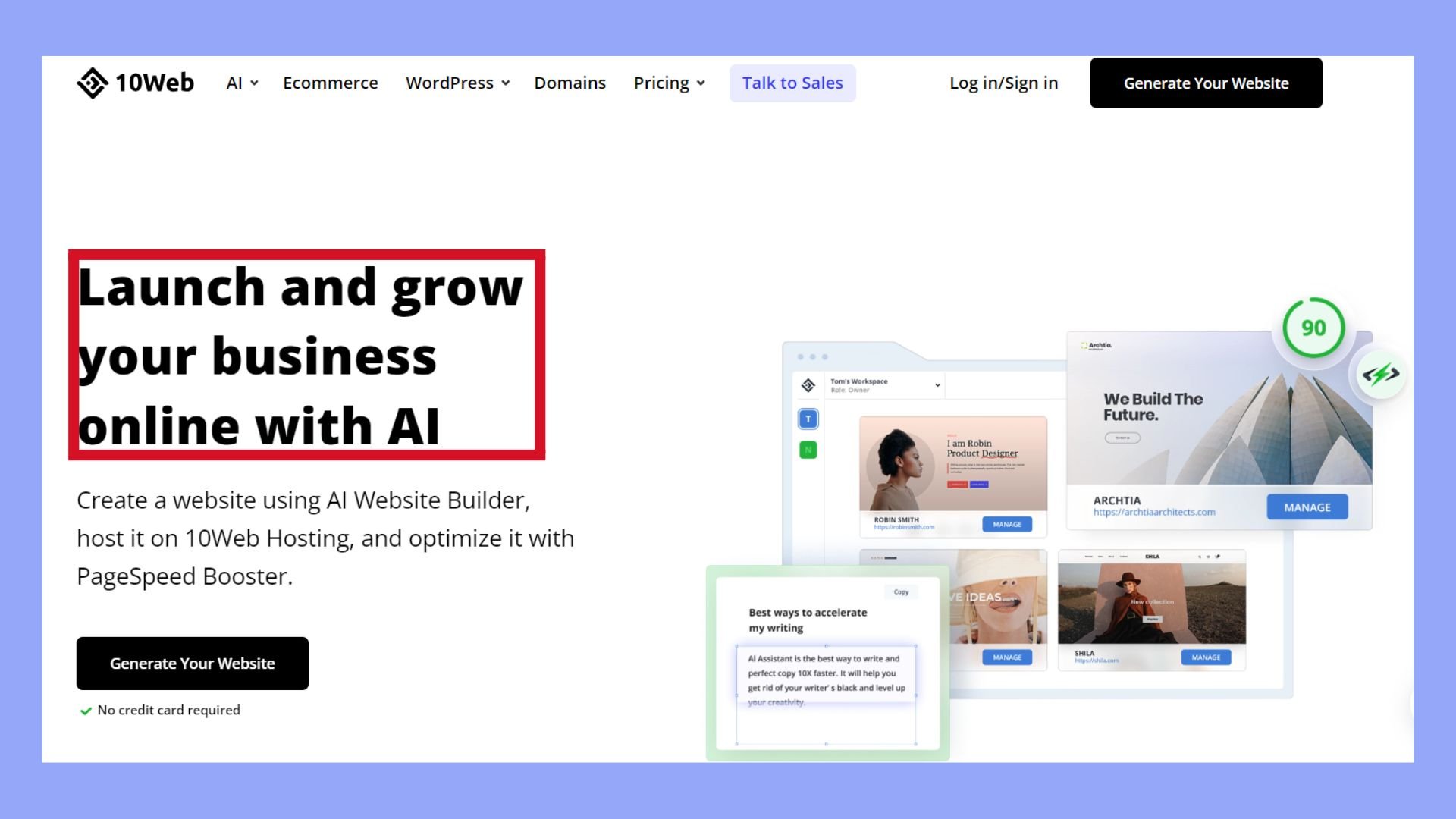Click the green checkmark by No credit card
This screenshot has width=1456, height=819.
pos(86,711)
